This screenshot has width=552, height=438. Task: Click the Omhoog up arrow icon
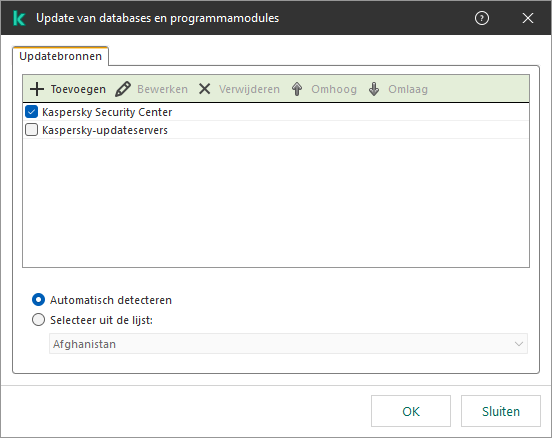(297, 89)
